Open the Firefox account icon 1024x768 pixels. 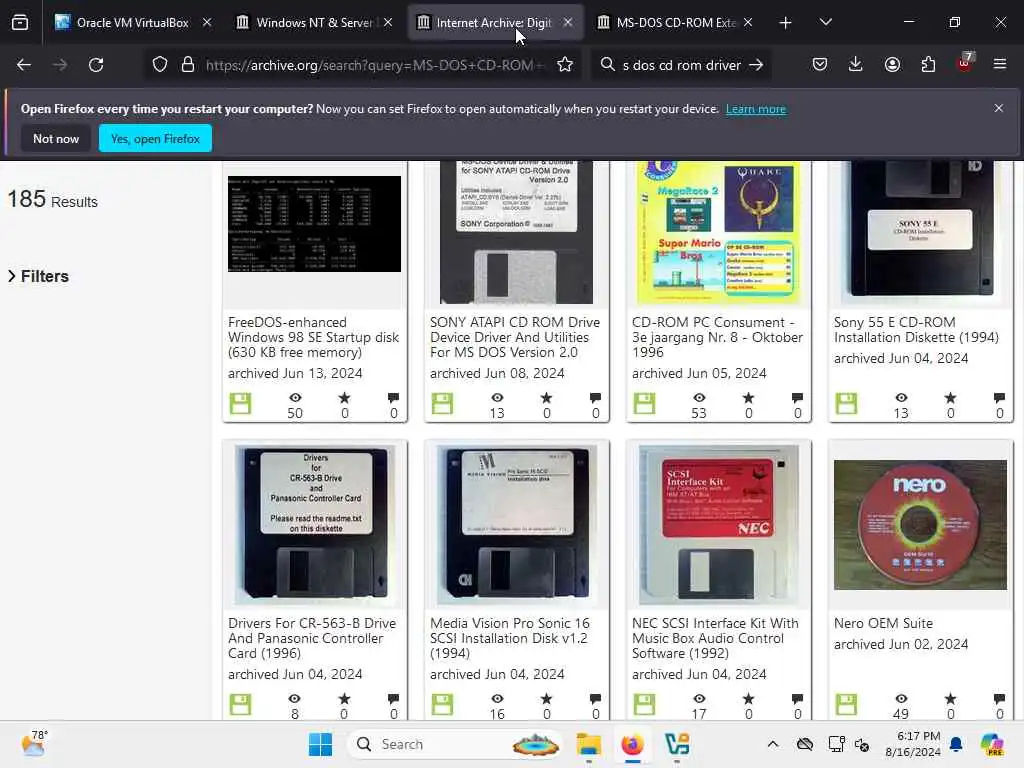pyautogui.click(x=892, y=64)
